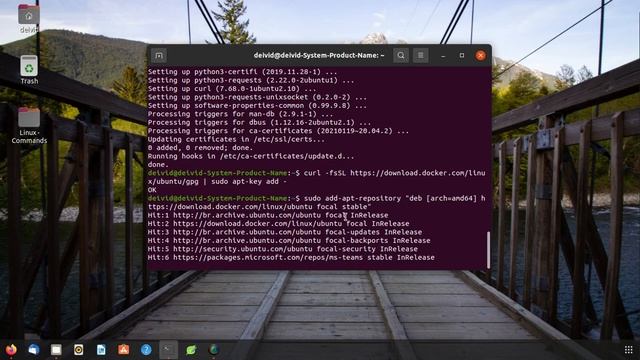The width and height of the screenshot is (640, 360).
Task: Click the 'Hit:3' focal-updates InRelease line
Action: point(285,232)
